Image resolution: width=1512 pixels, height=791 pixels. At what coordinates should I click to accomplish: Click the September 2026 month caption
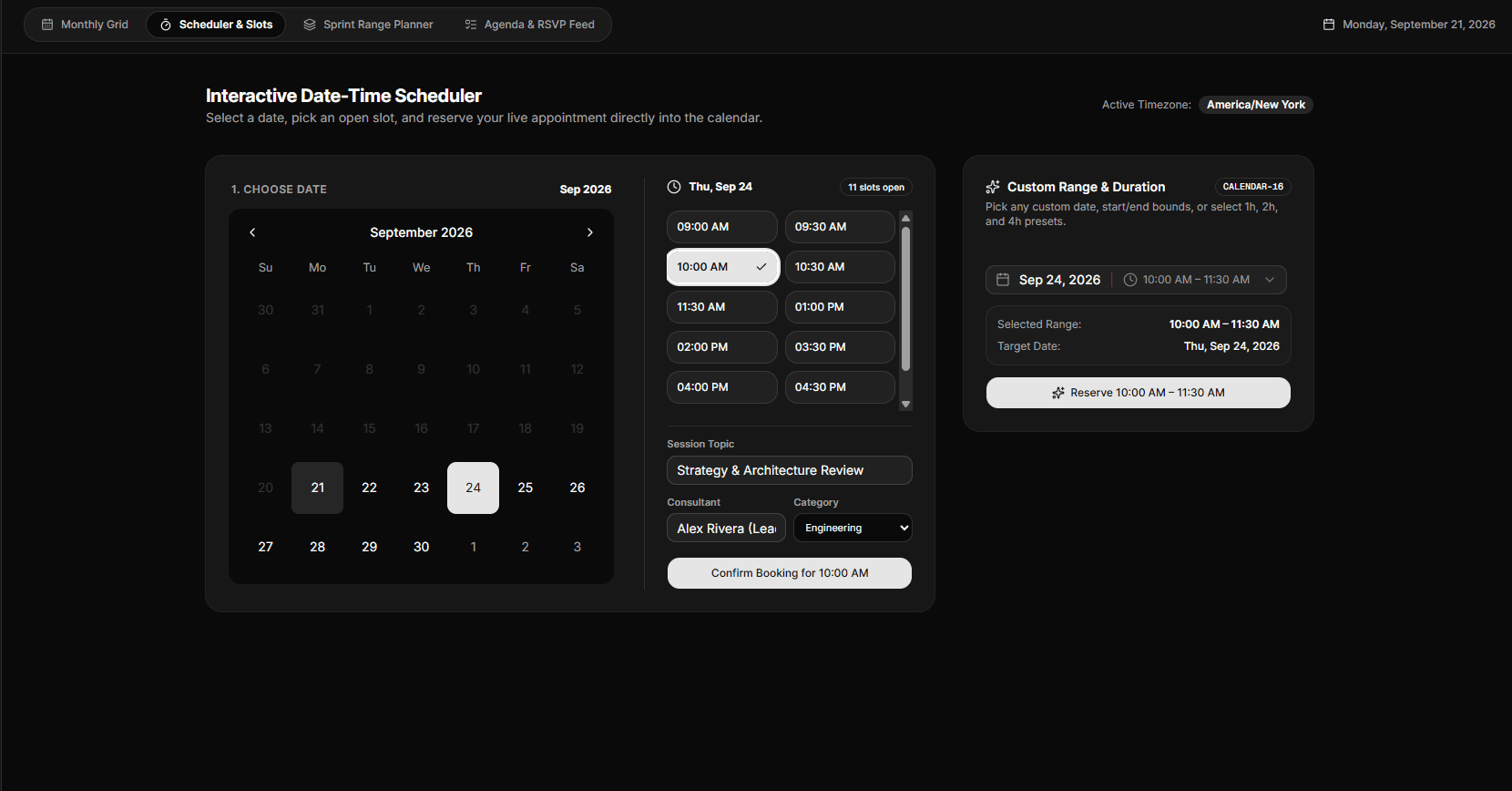coord(421,232)
